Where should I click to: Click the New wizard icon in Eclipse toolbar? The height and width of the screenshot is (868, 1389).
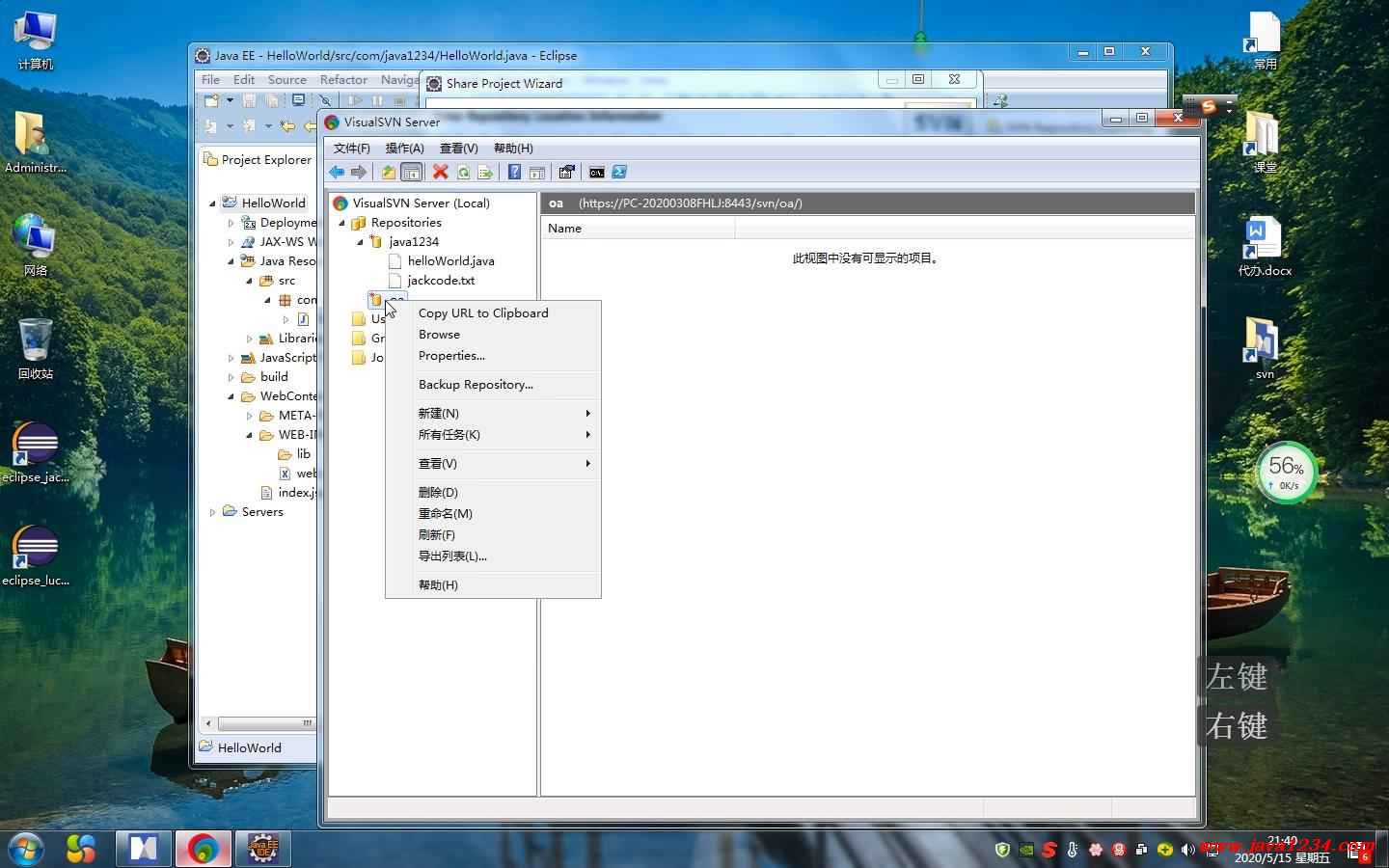(x=212, y=100)
